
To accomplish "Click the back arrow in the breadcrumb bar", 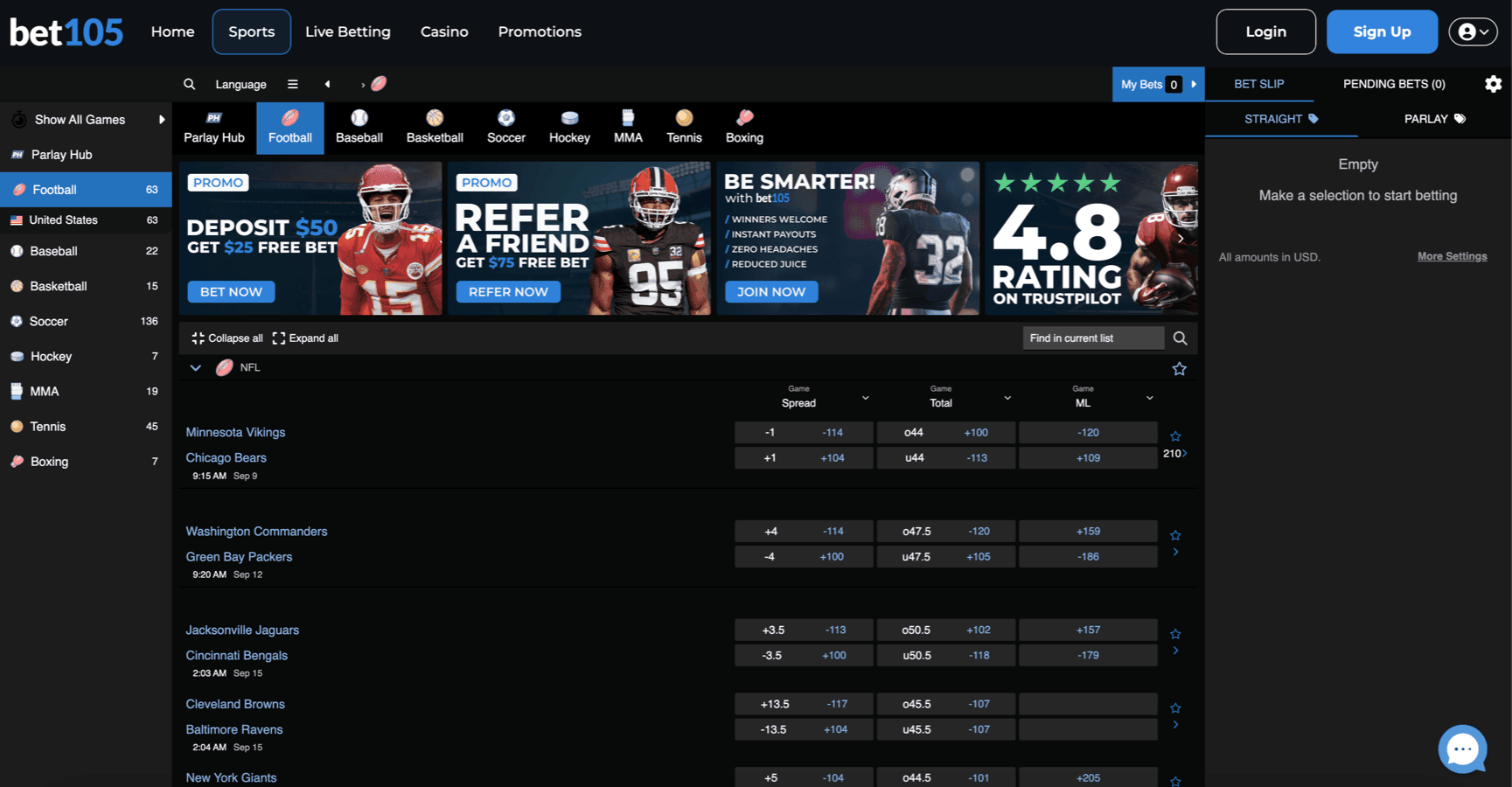I will tap(327, 84).
